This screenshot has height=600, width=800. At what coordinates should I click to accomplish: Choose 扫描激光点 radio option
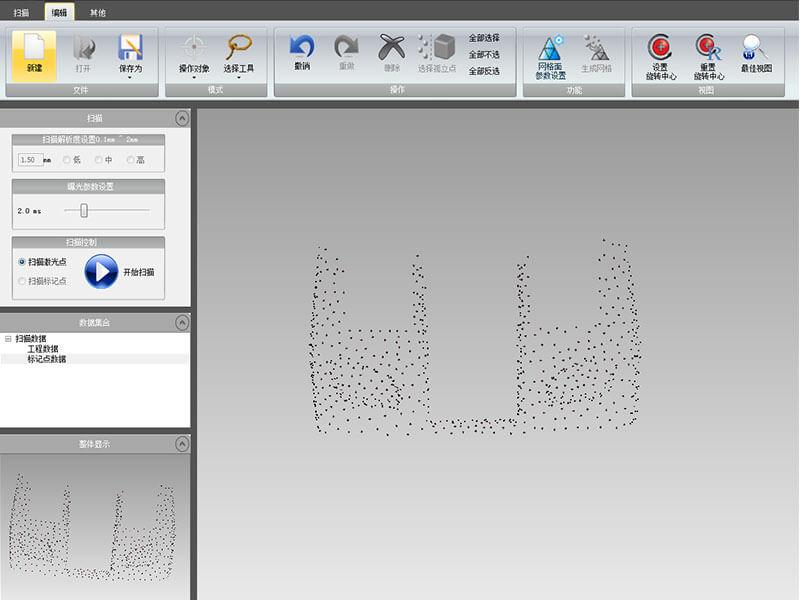click(x=22, y=261)
